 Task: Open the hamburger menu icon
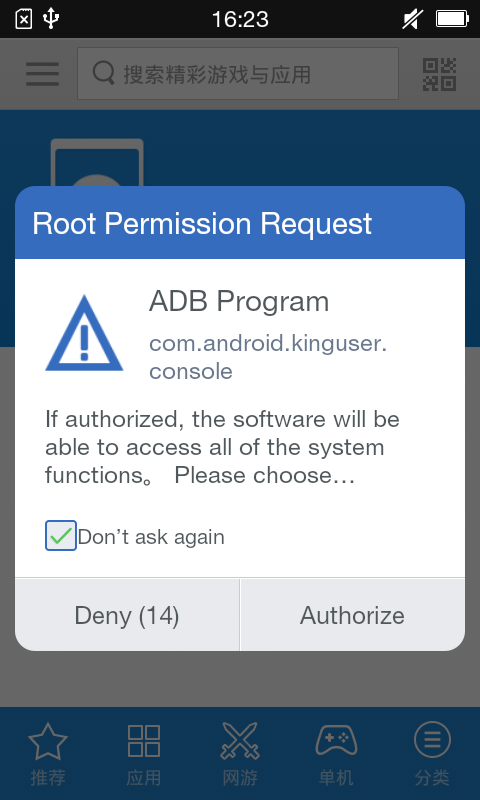pos(42,74)
